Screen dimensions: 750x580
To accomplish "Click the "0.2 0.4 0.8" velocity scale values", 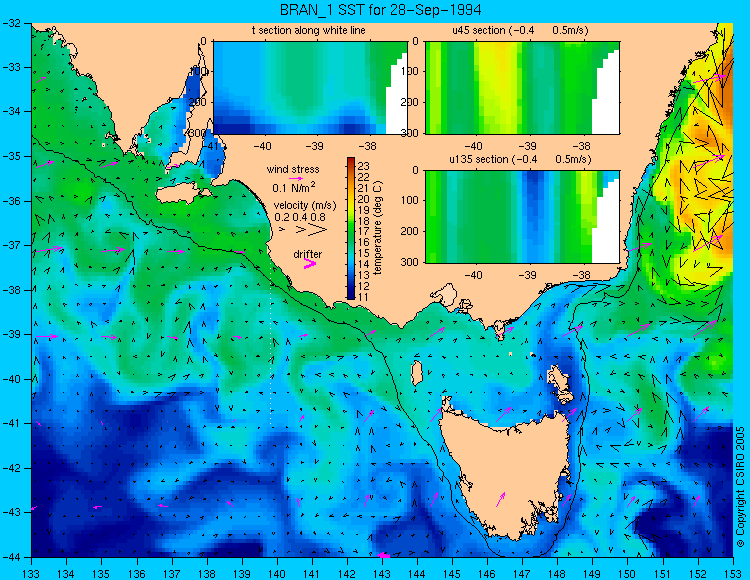I will pos(300,217).
